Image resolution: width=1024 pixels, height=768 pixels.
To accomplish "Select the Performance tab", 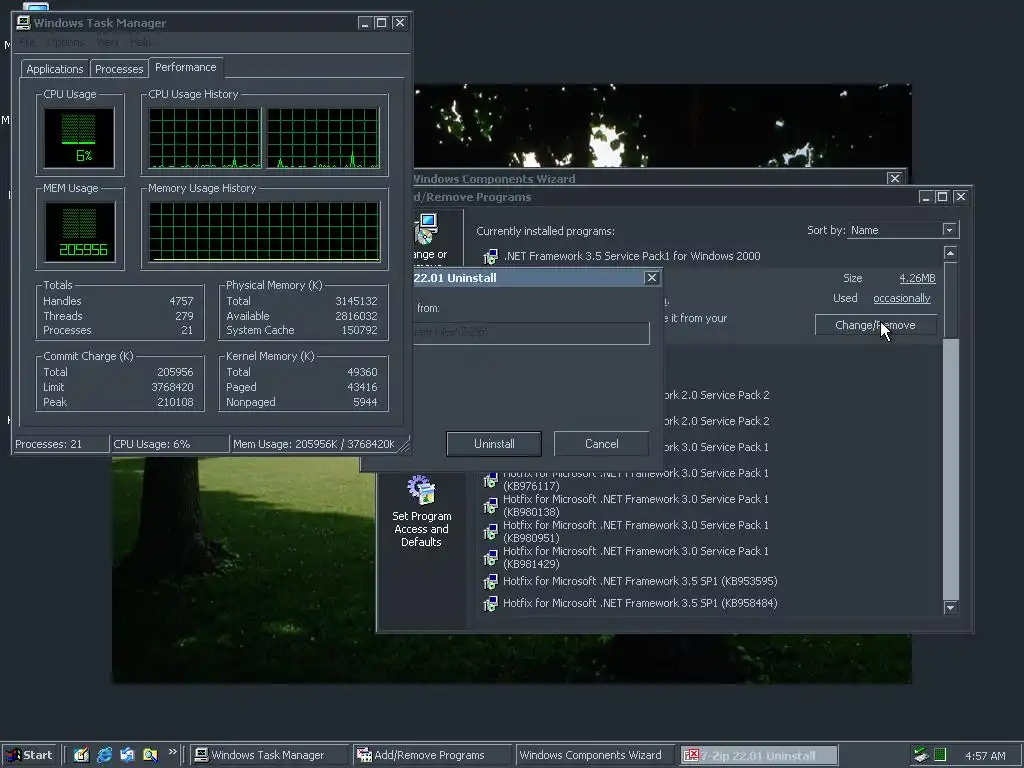I will coord(185,67).
